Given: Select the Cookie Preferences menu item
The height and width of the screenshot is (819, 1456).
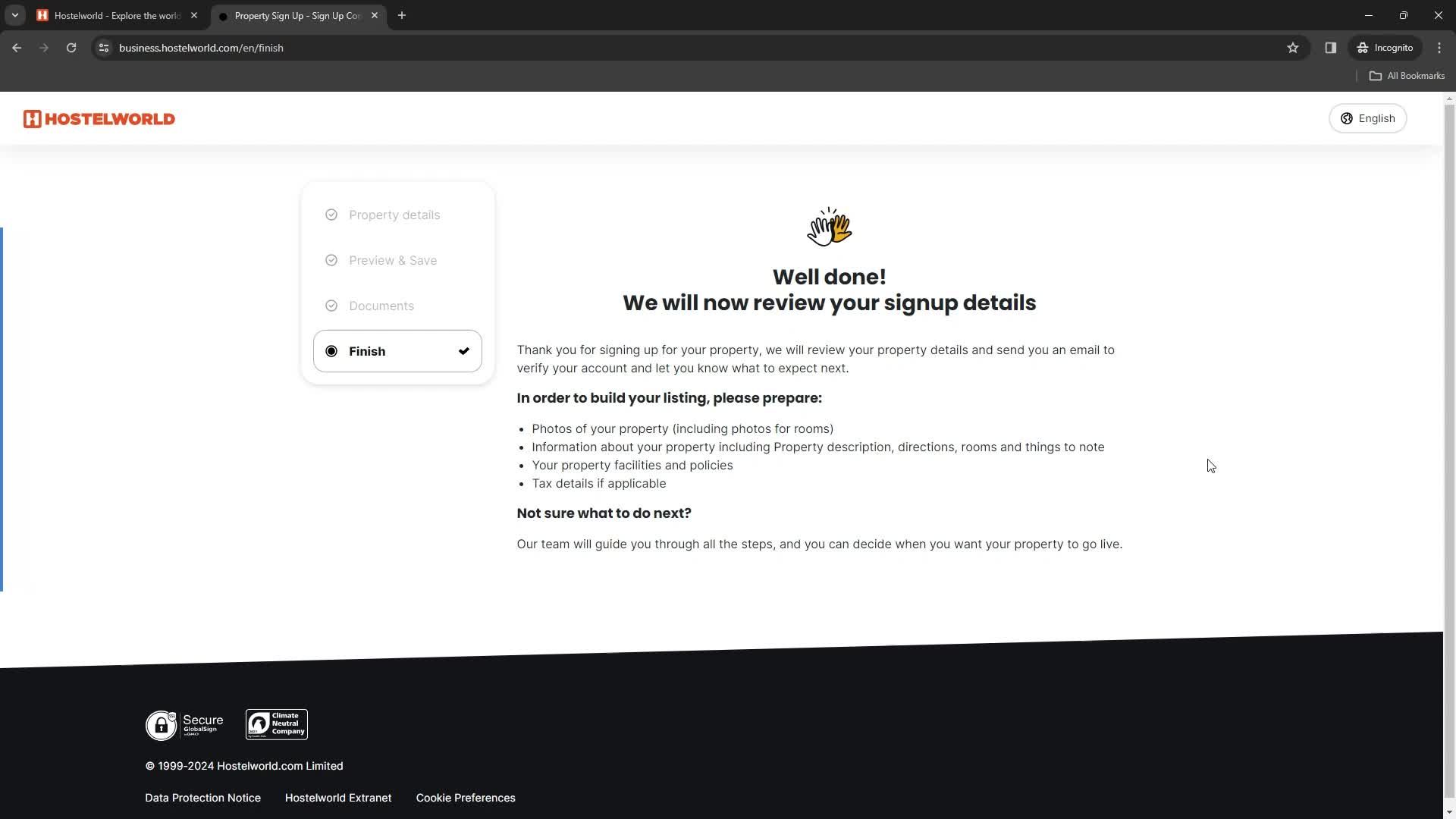Looking at the screenshot, I should click(x=466, y=798).
